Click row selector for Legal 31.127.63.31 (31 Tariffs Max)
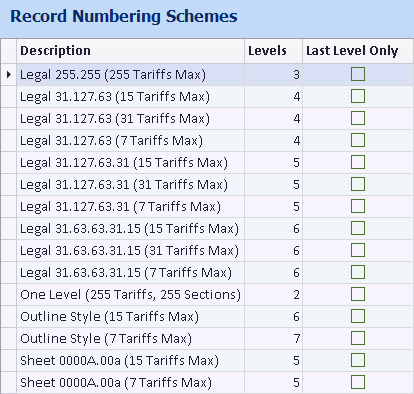The image size is (414, 394). click(8, 184)
